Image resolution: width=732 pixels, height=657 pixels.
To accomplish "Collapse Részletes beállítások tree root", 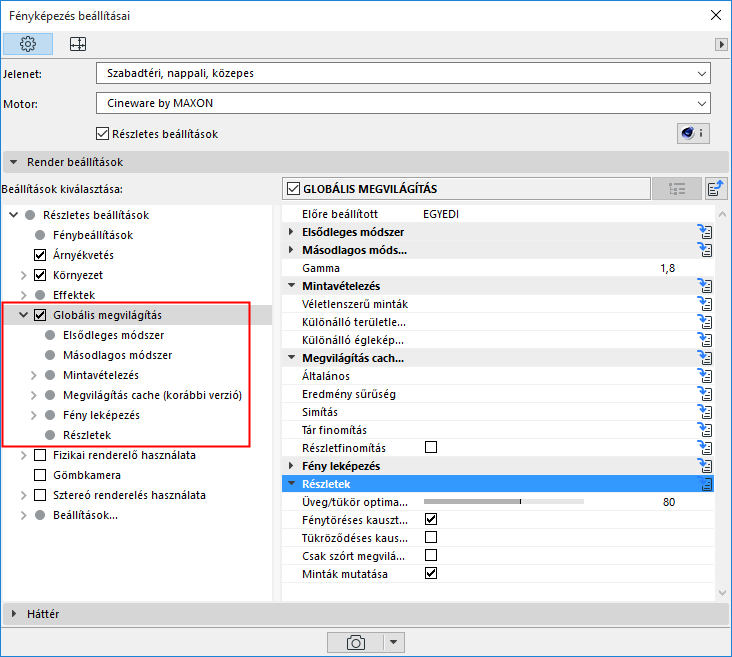I will tap(14, 215).
